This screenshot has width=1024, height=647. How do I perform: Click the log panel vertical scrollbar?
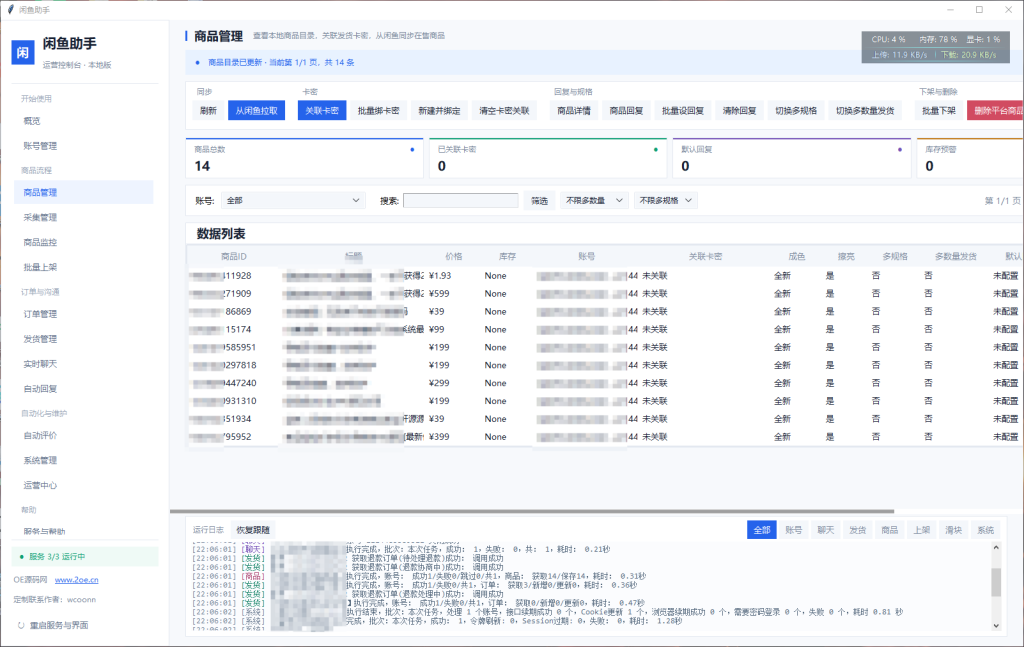tap(996, 582)
